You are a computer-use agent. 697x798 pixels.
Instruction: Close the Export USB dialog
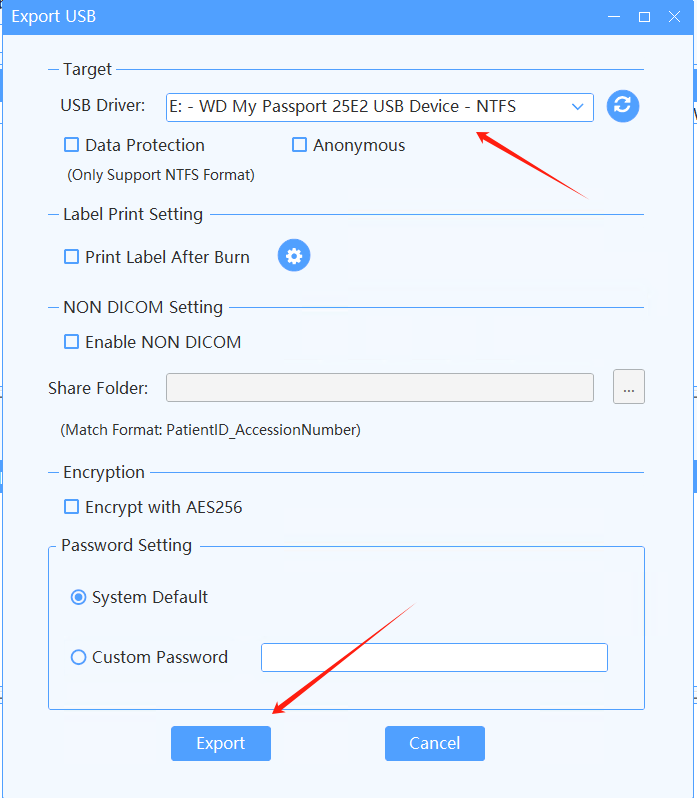tap(673, 17)
